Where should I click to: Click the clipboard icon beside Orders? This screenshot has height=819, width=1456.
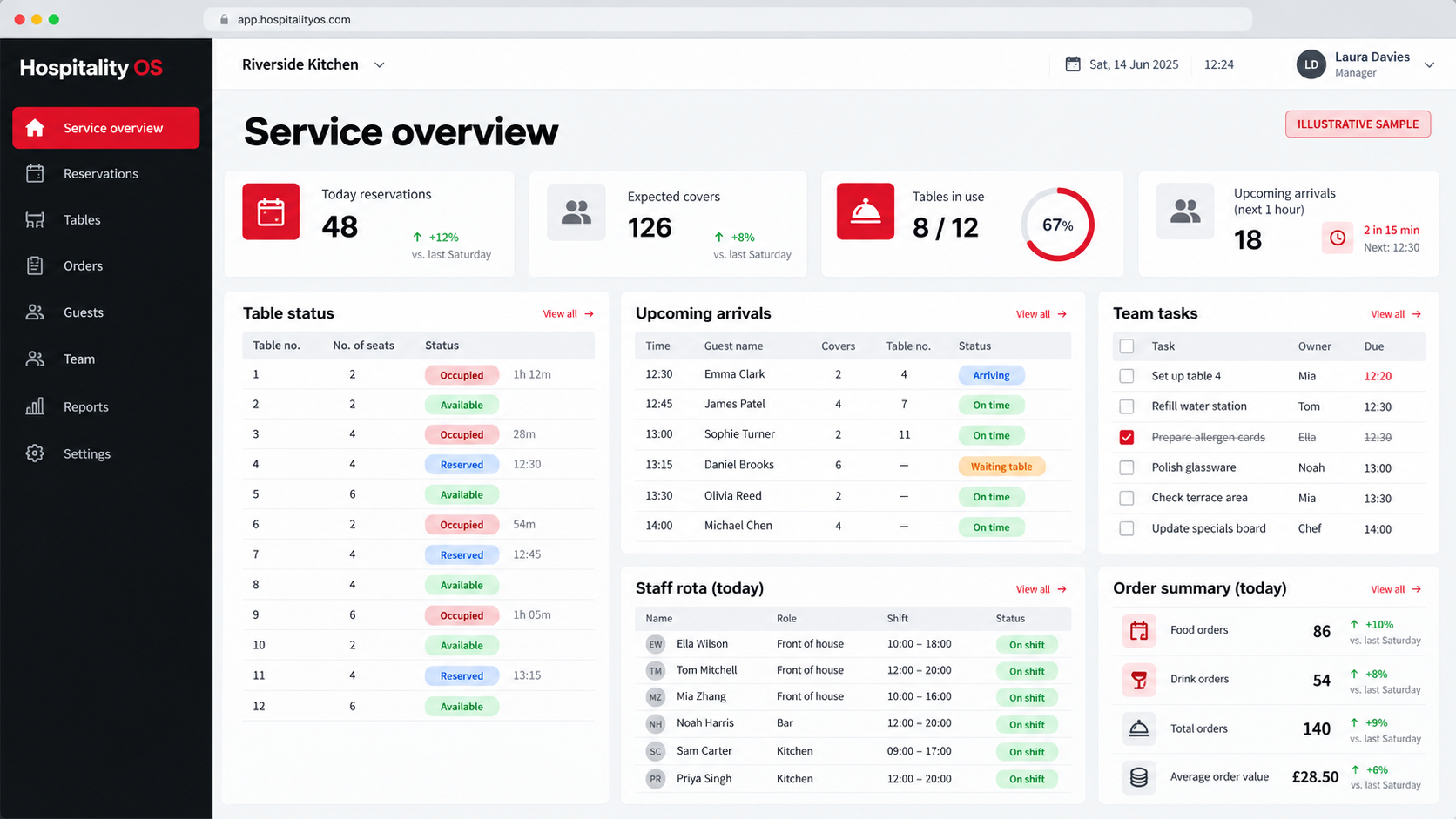pos(35,265)
